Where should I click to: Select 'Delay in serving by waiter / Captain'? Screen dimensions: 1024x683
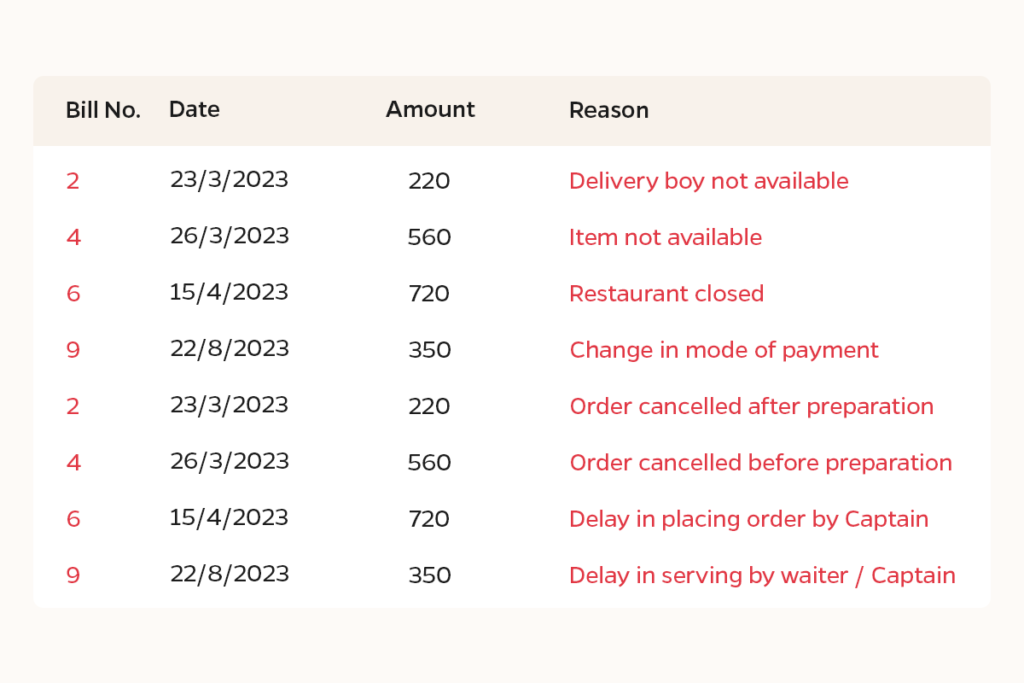[x=762, y=575]
